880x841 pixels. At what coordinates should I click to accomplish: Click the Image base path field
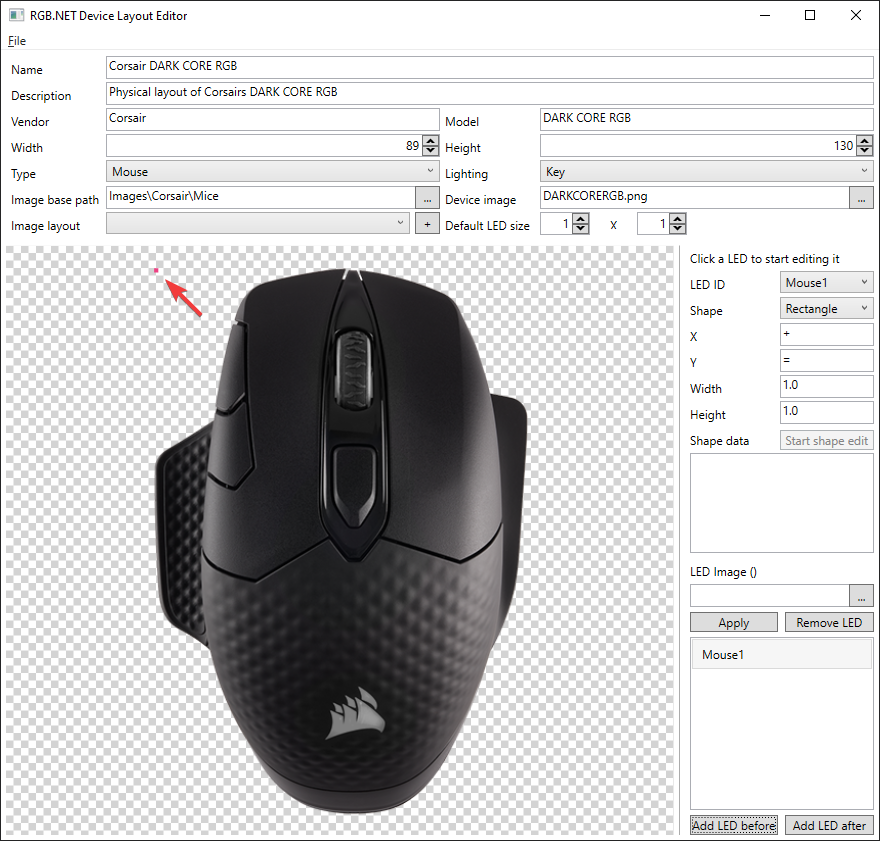click(x=260, y=197)
